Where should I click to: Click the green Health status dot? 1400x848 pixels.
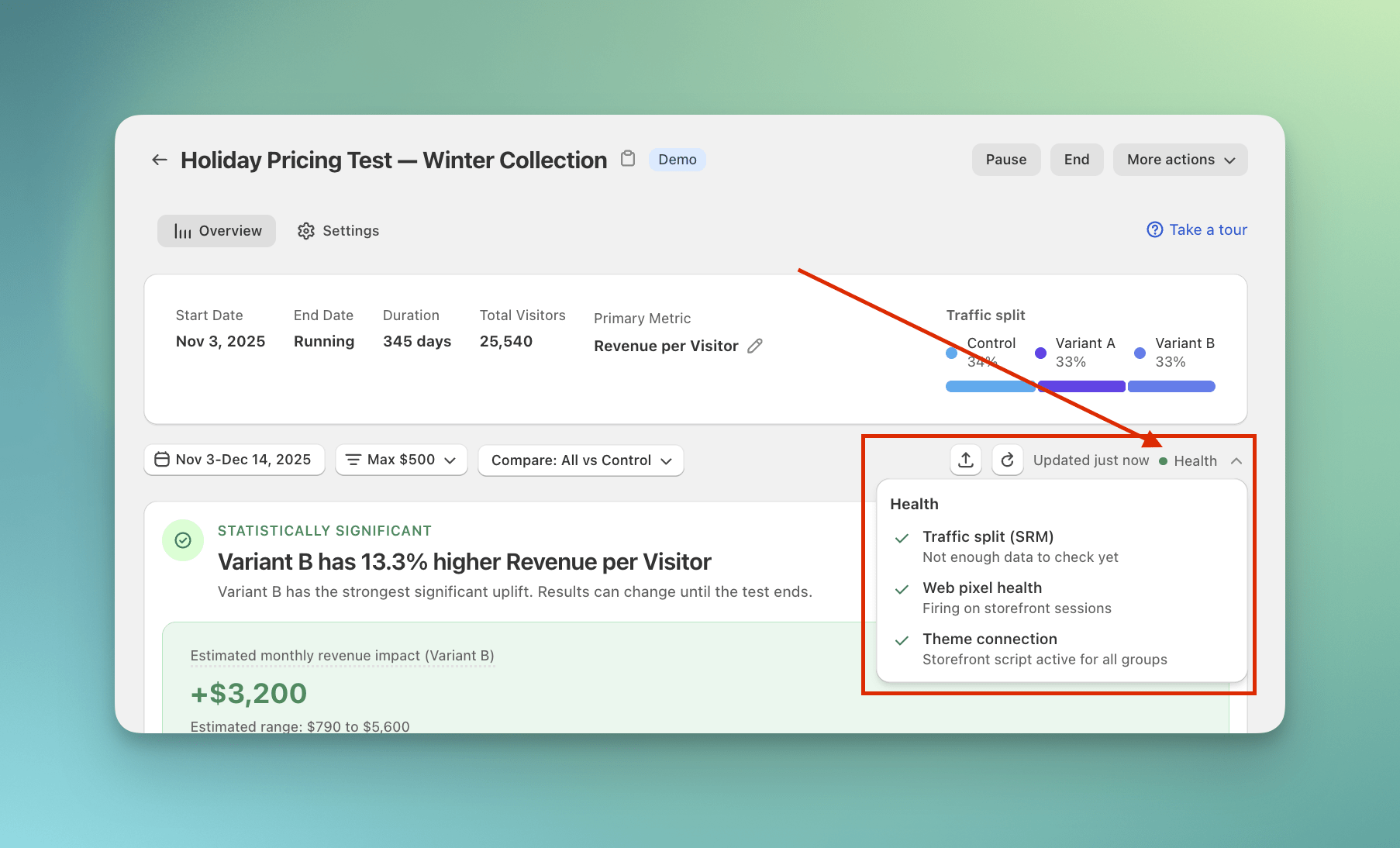point(1163,461)
